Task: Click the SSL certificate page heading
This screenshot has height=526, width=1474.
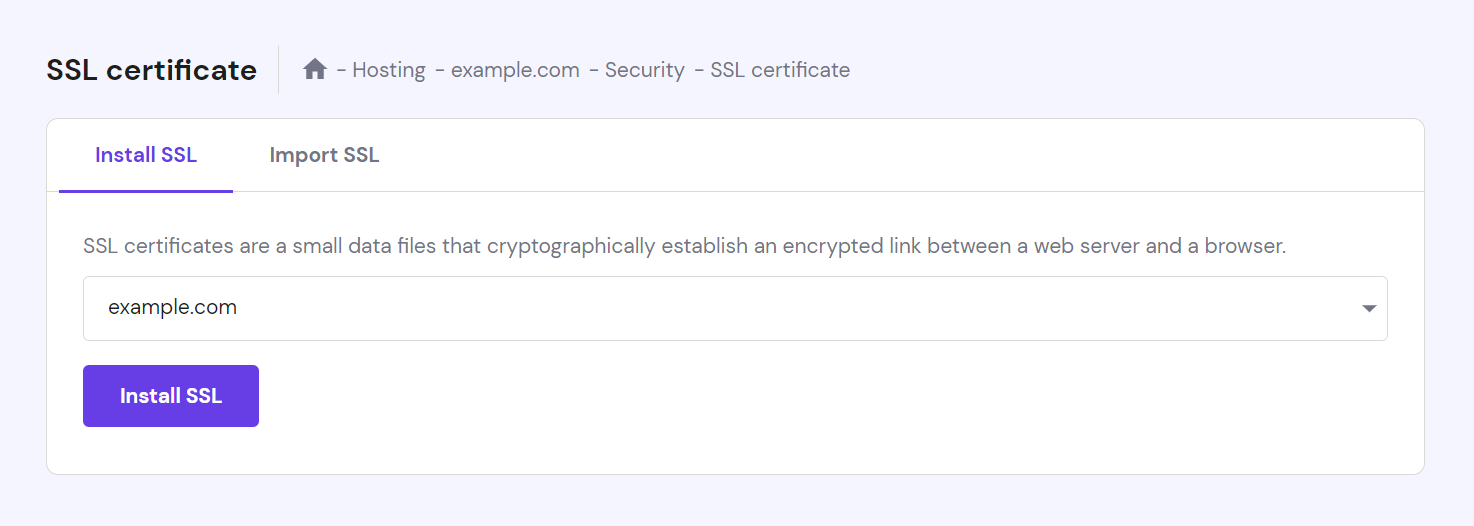Action: click(151, 70)
